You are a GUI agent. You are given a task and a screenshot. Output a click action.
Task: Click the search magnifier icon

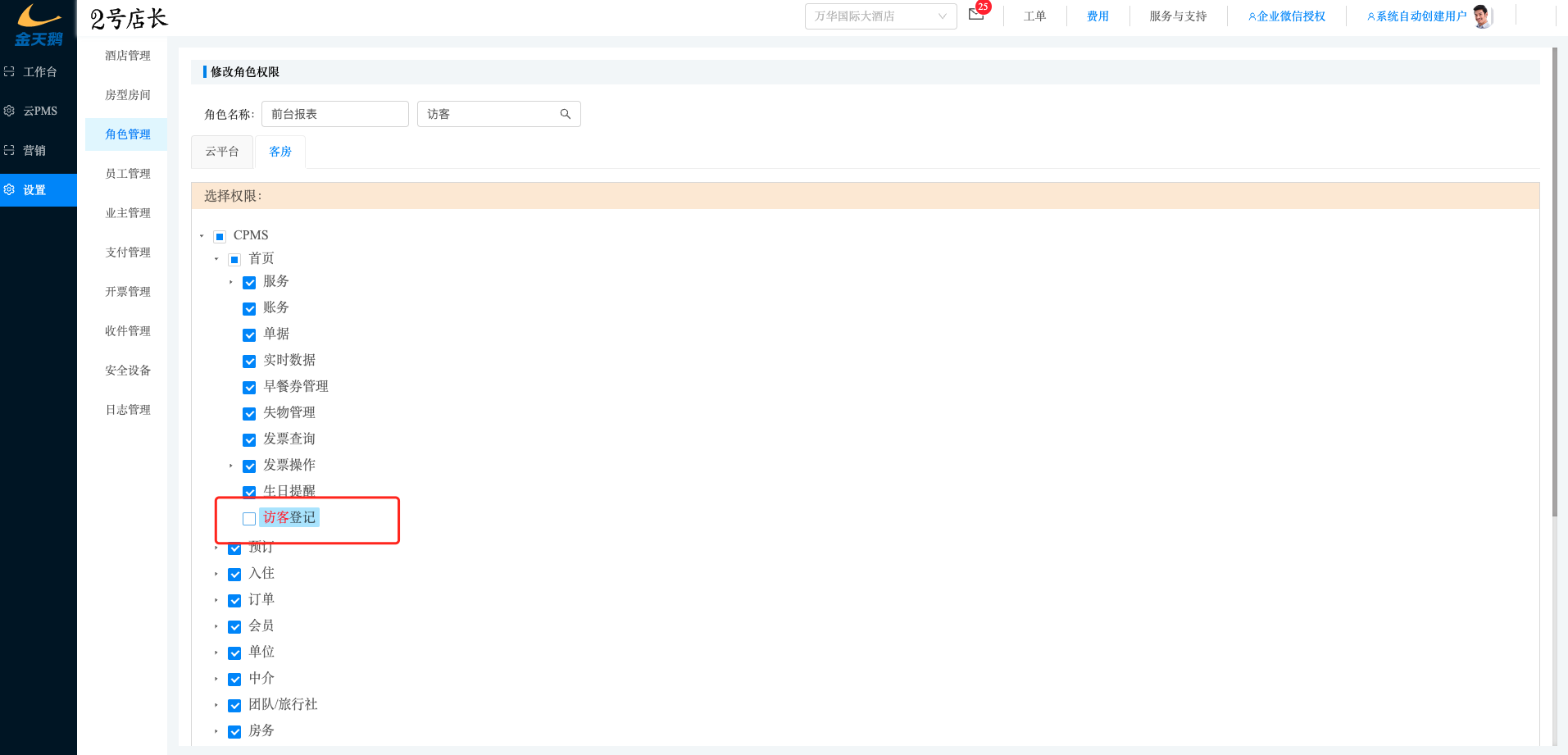566,114
